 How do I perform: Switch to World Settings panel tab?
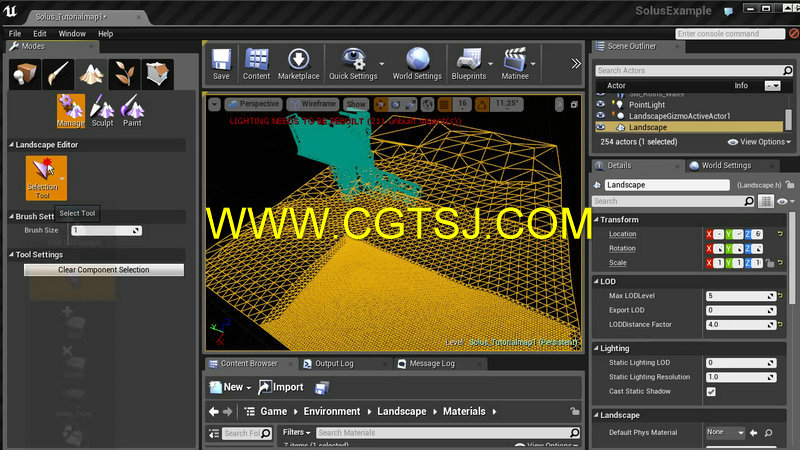727,166
